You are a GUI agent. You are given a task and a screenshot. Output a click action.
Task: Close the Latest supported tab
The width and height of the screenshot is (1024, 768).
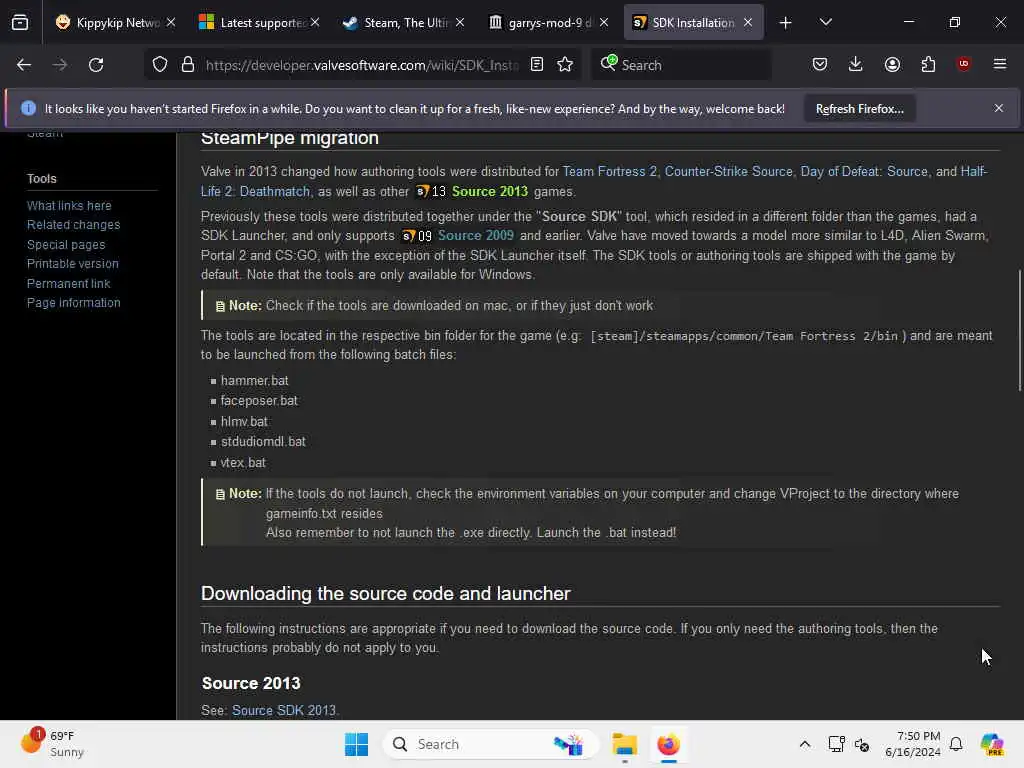coord(315,23)
